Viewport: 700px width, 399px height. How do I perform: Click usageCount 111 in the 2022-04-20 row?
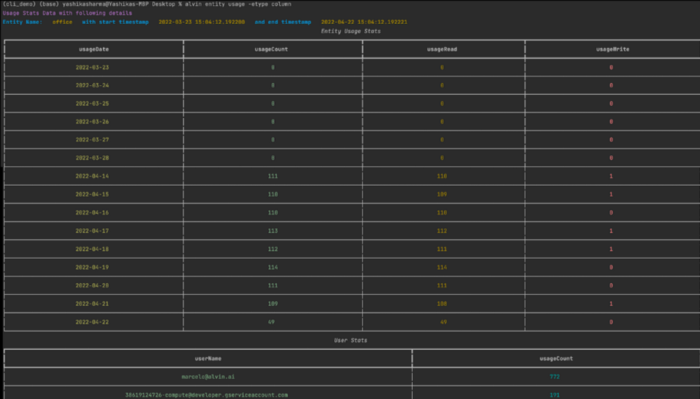point(273,286)
